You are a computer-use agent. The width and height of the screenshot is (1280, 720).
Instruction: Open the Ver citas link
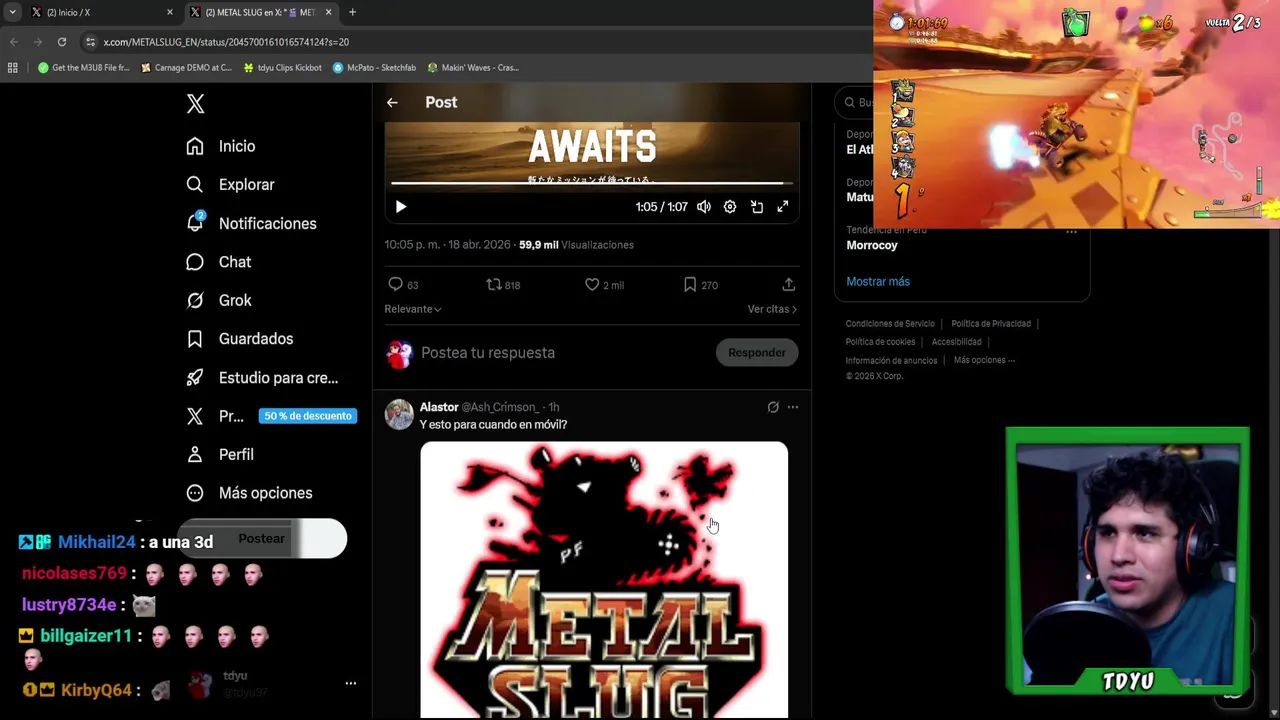coord(772,309)
